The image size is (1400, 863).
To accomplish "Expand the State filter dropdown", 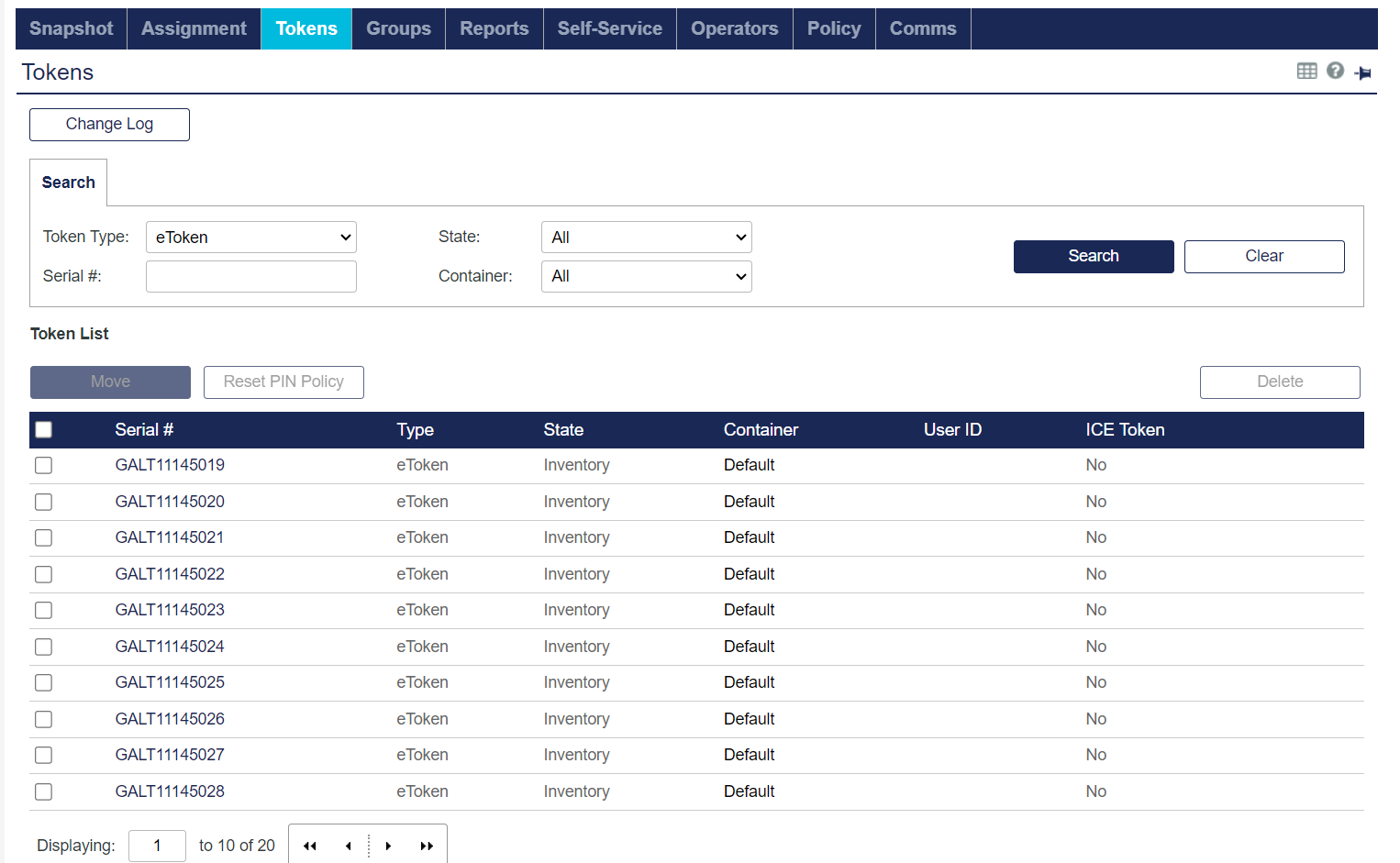I will tap(646, 237).
